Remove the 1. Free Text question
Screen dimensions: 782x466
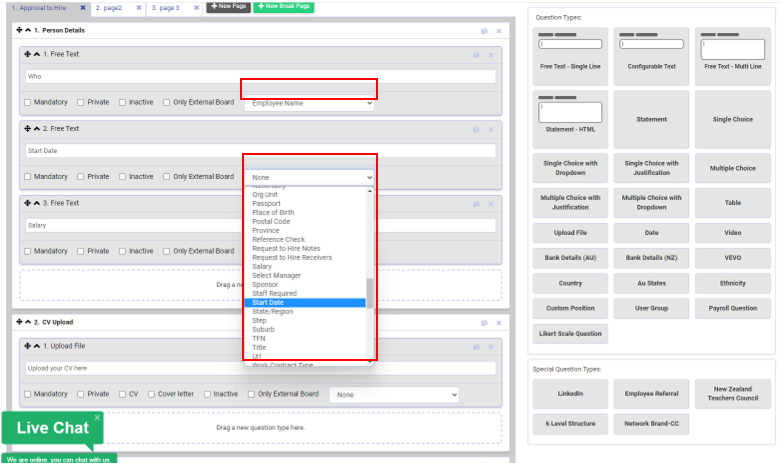491,55
